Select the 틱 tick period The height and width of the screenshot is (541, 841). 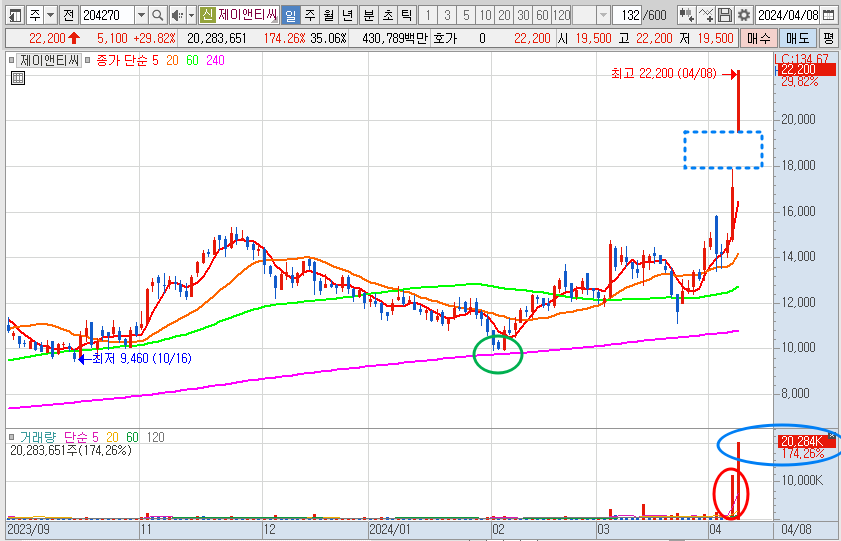pyautogui.click(x=407, y=15)
